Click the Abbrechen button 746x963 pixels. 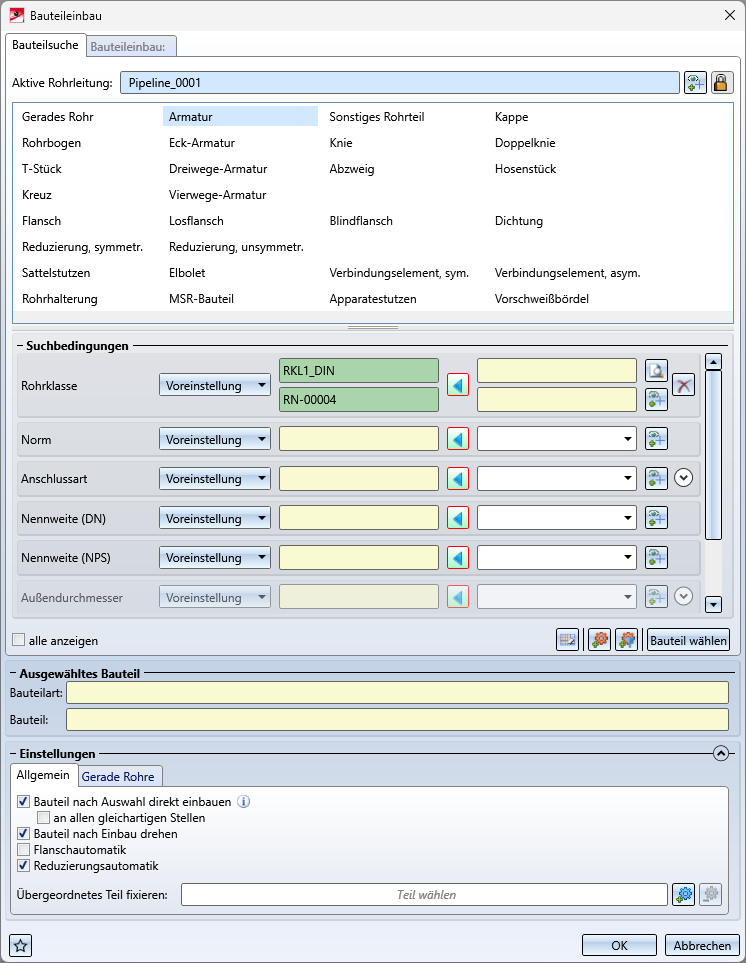click(x=702, y=945)
